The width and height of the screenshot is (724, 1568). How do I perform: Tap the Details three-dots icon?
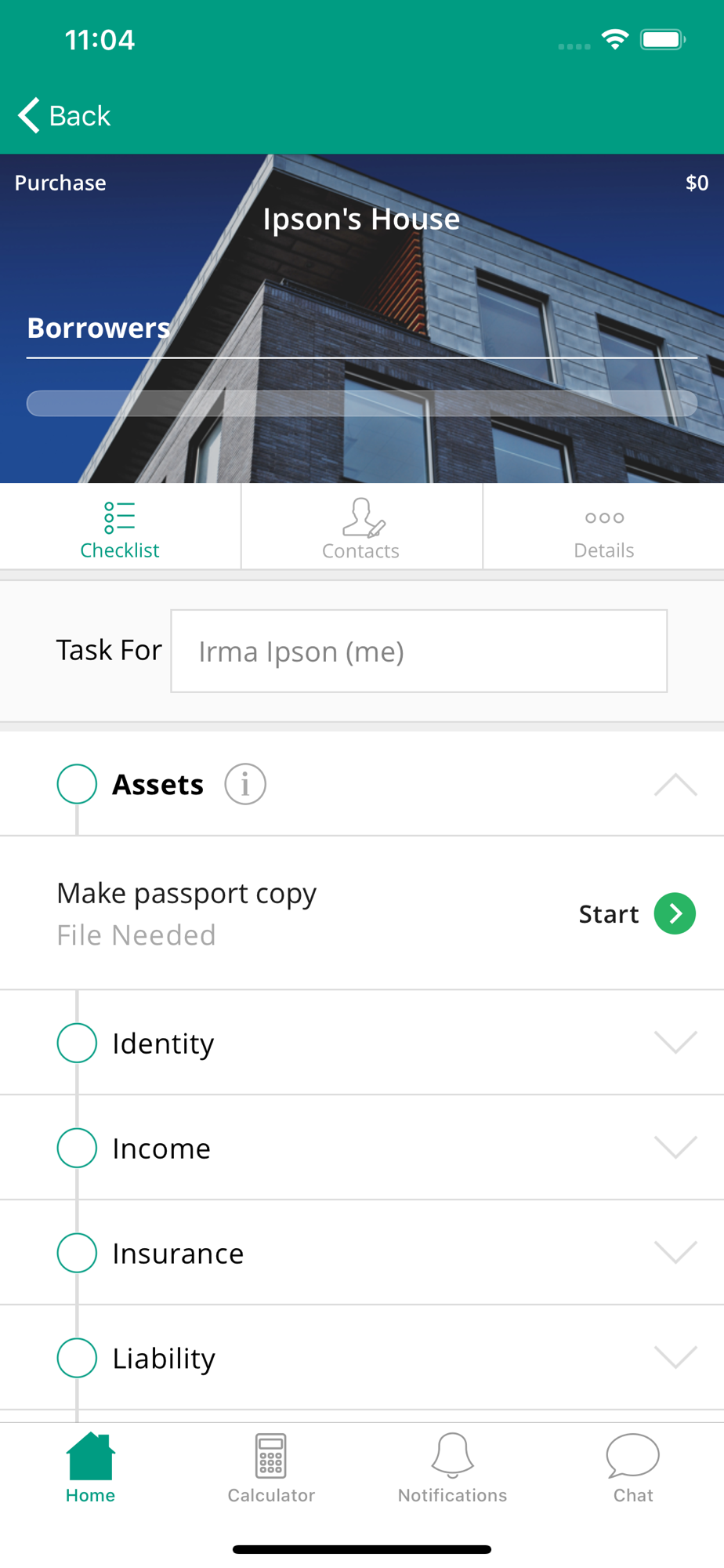click(x=604, y=517)
